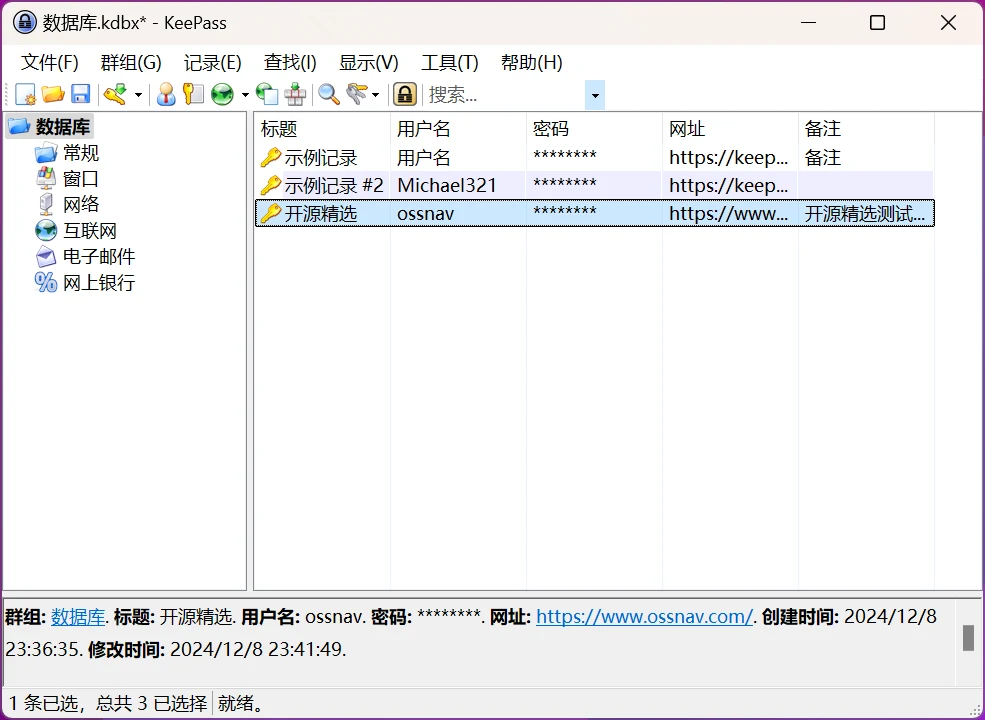Image resolution: width=985 pixels, height=720 pixels.
Task: Select the 网上银行 group in the tree
Action: point(98,283)
